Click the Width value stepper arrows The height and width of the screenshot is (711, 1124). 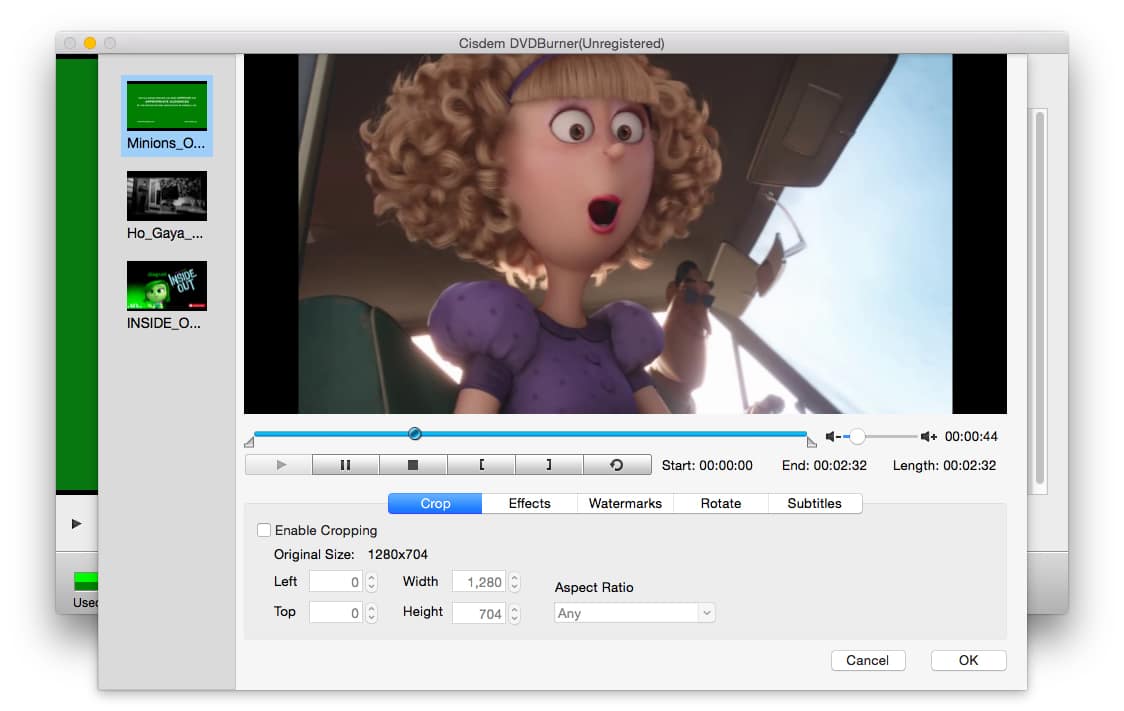[x=514, y=582]
